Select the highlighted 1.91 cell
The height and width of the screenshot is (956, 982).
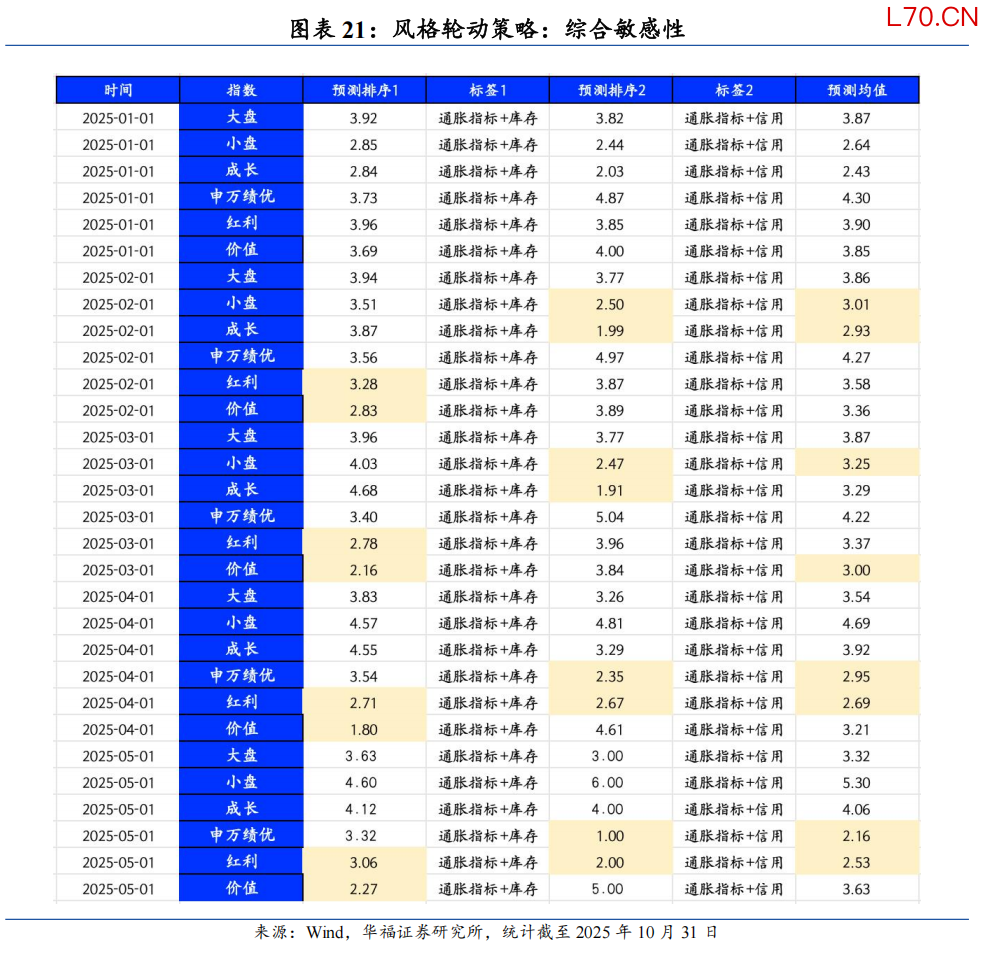pyautogui.click(x=610, y=490)
